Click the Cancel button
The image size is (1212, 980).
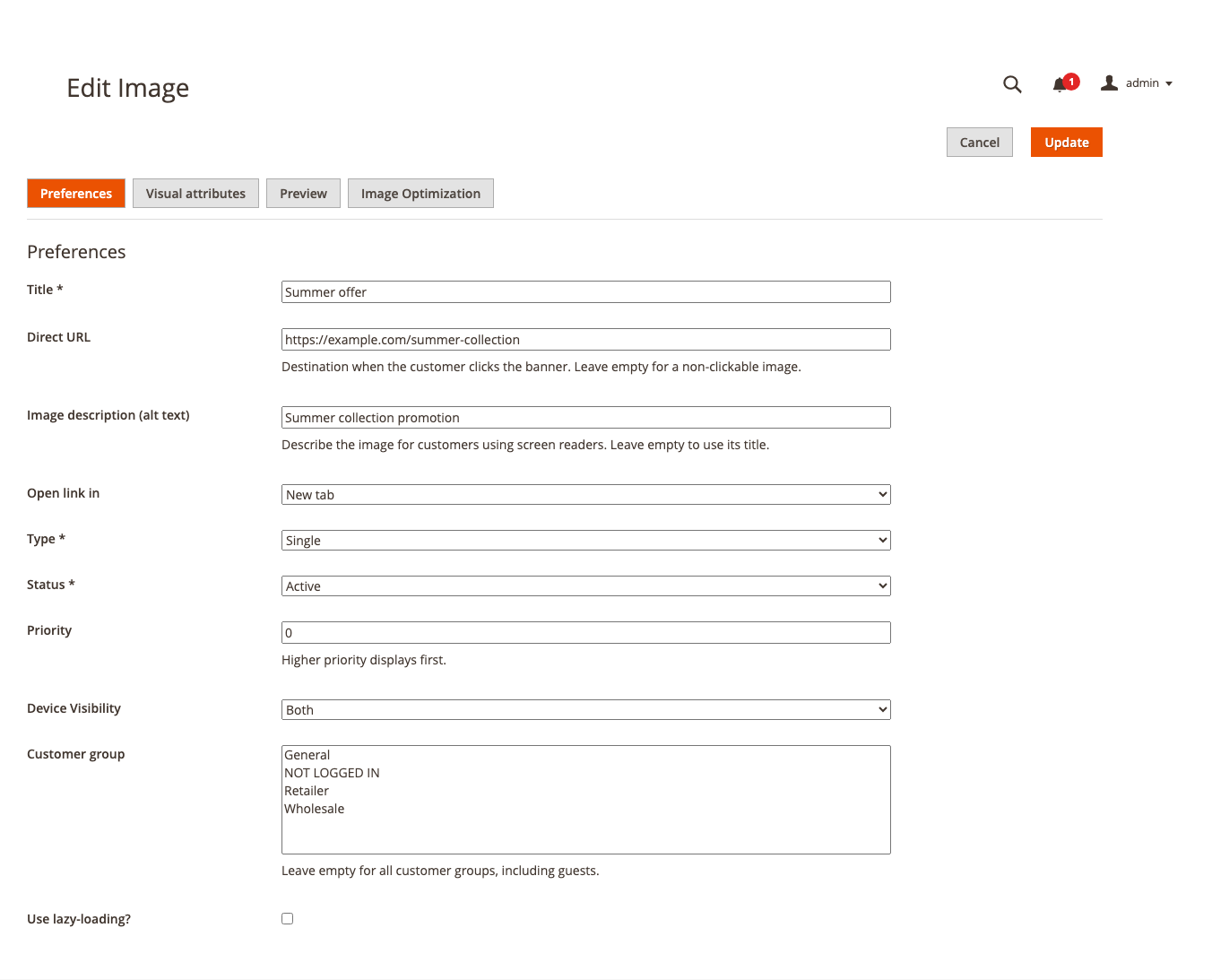(x=980, y=143)
